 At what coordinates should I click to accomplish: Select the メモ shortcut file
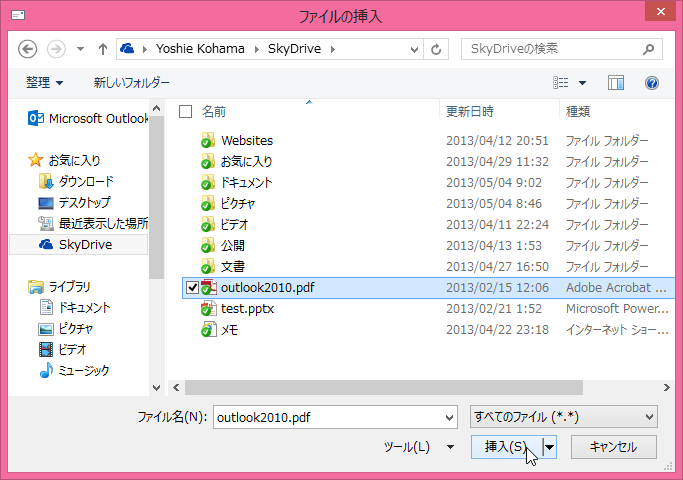coord(230,330)
